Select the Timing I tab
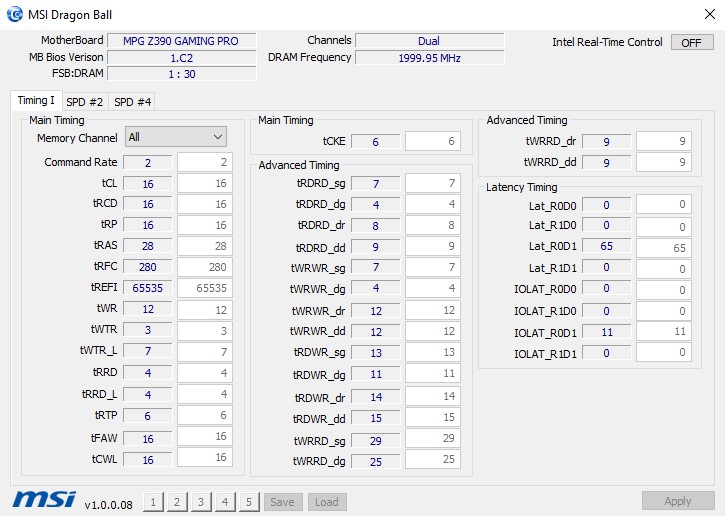Screen dimensions: 725x516 point(36,100)
